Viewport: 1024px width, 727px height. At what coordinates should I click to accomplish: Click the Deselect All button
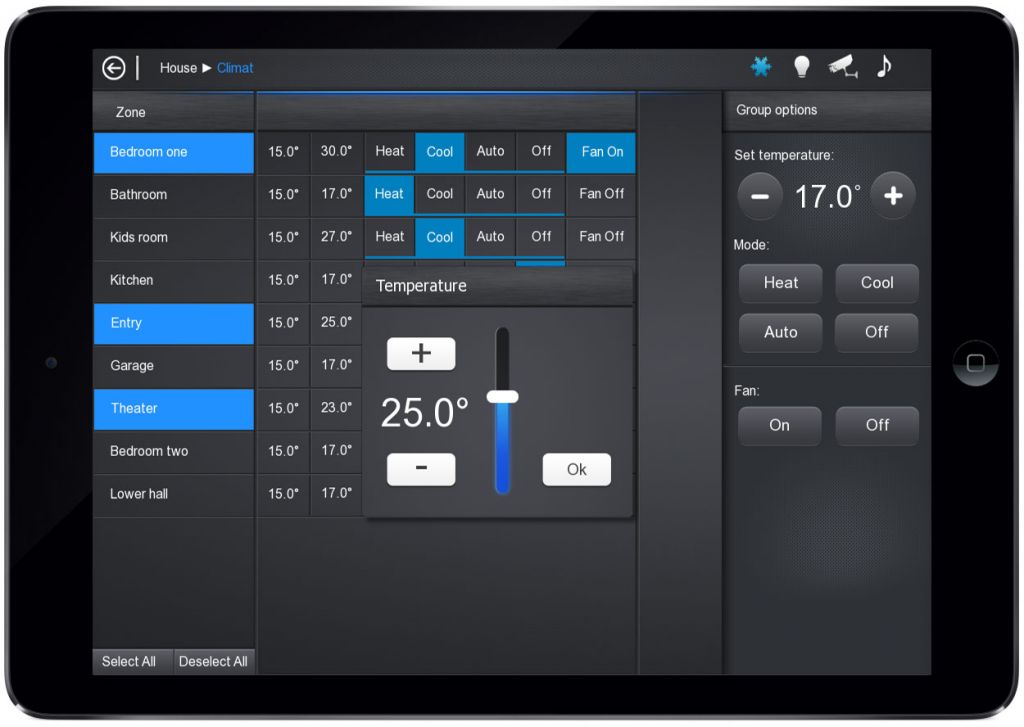tap(213, 661)
